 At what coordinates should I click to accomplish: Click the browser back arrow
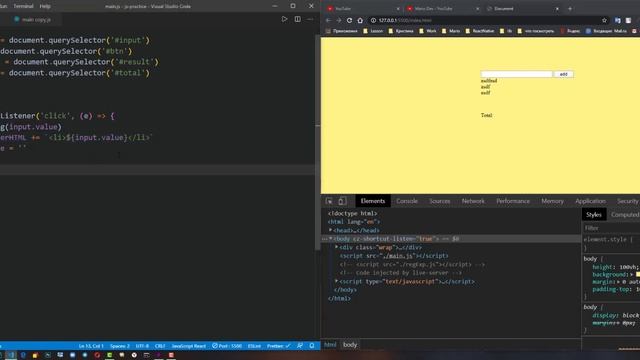(x=329, y=20)
